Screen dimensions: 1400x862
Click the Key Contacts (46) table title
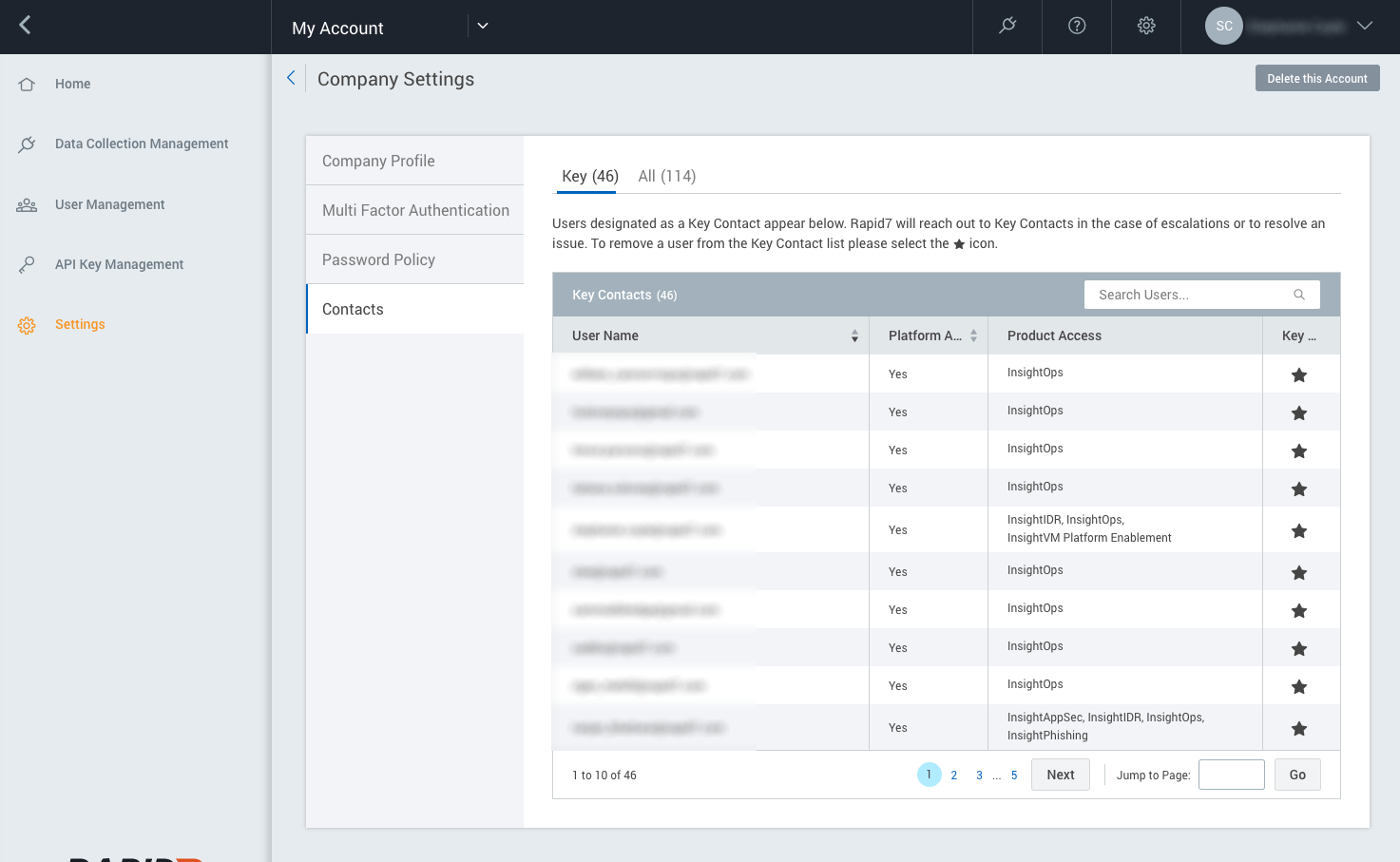tap(624, 295)
